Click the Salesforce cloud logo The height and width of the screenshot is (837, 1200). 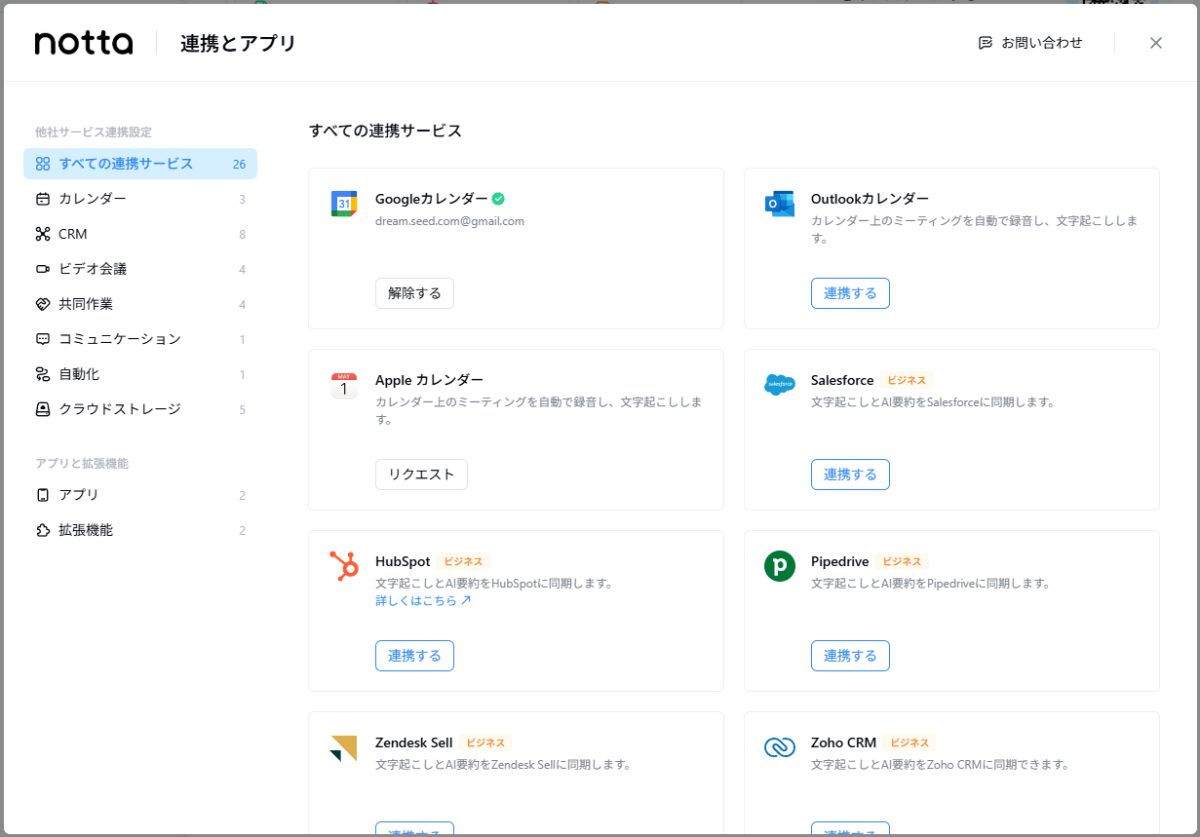779,385
